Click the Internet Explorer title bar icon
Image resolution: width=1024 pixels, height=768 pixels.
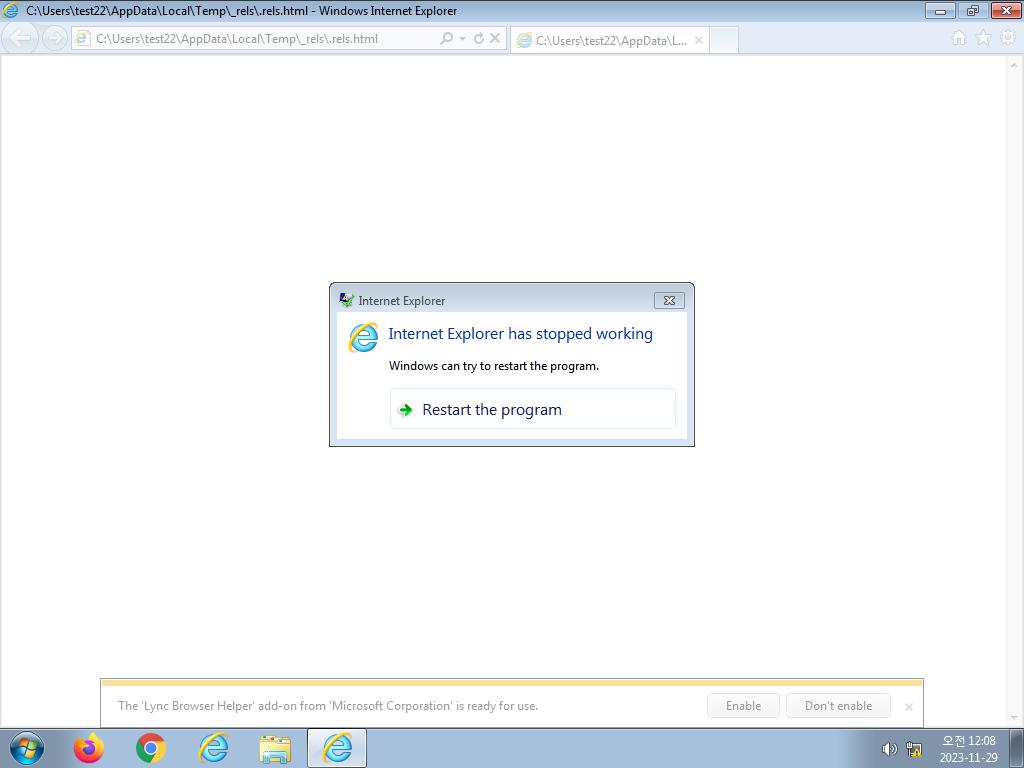click(x=10, y=10)
